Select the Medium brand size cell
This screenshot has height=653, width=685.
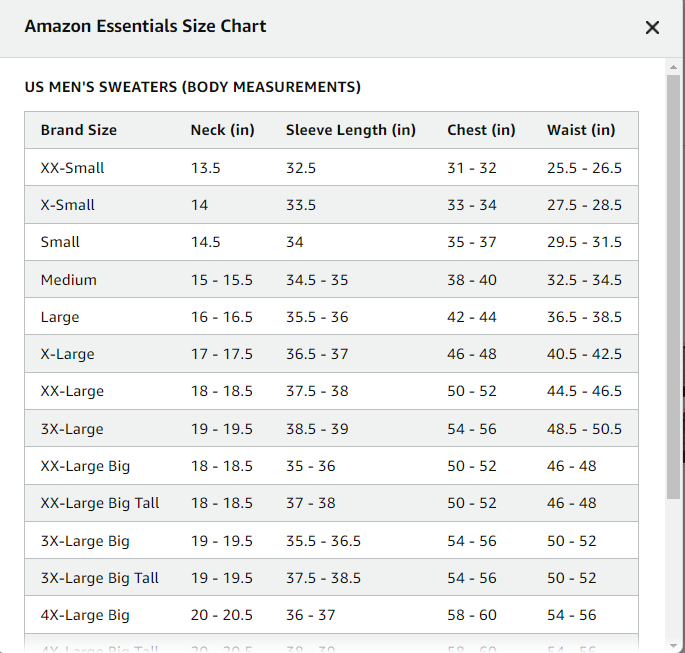[68, 280]
